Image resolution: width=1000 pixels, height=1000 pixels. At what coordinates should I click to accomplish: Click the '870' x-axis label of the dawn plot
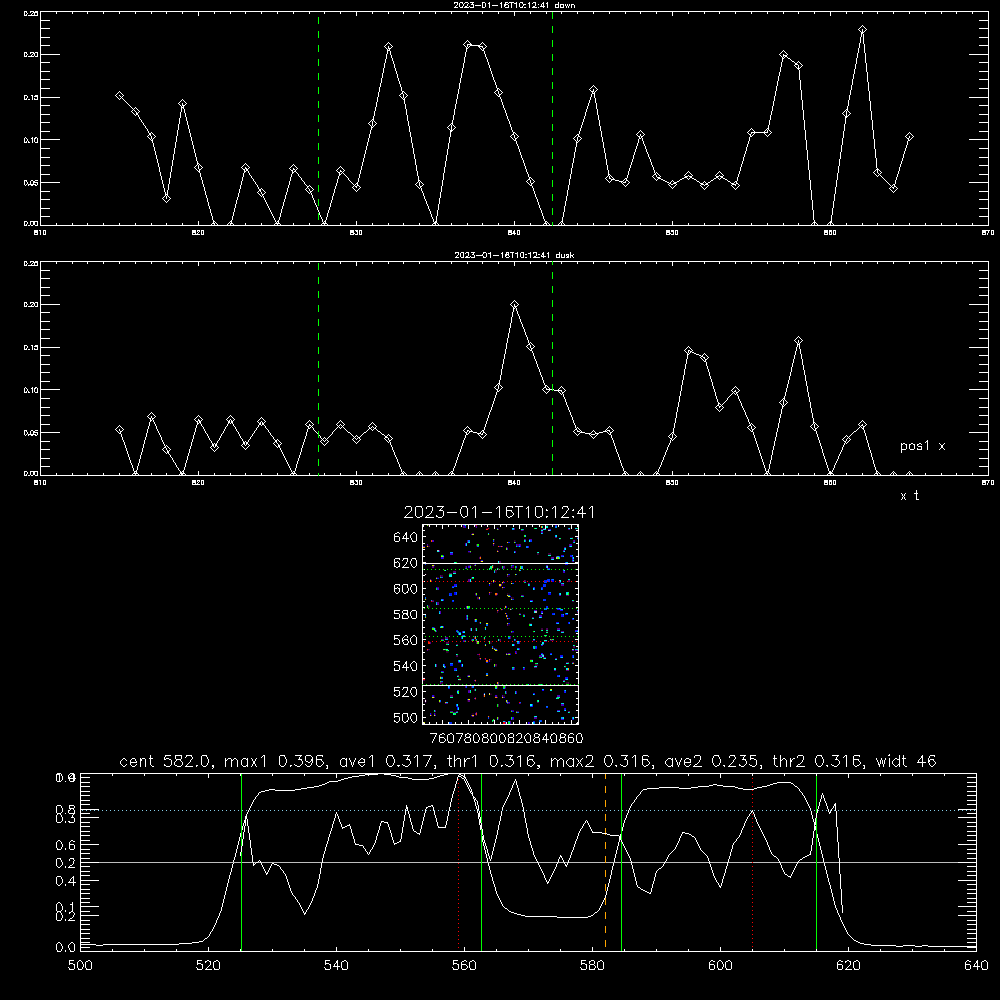coord(988,233)
